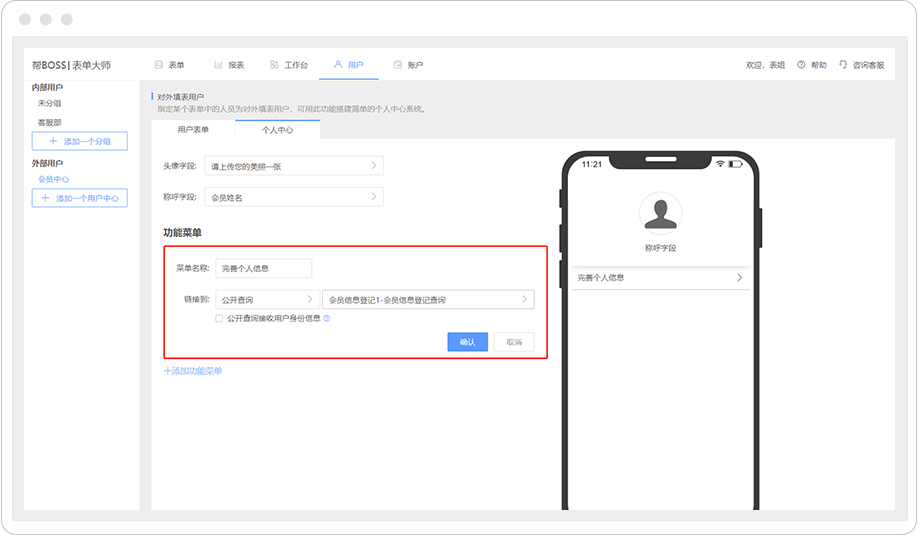This screenshot has width=918, height=535.
Task: Click the avatar placeholder in phone preview
Action: (660, 213)
